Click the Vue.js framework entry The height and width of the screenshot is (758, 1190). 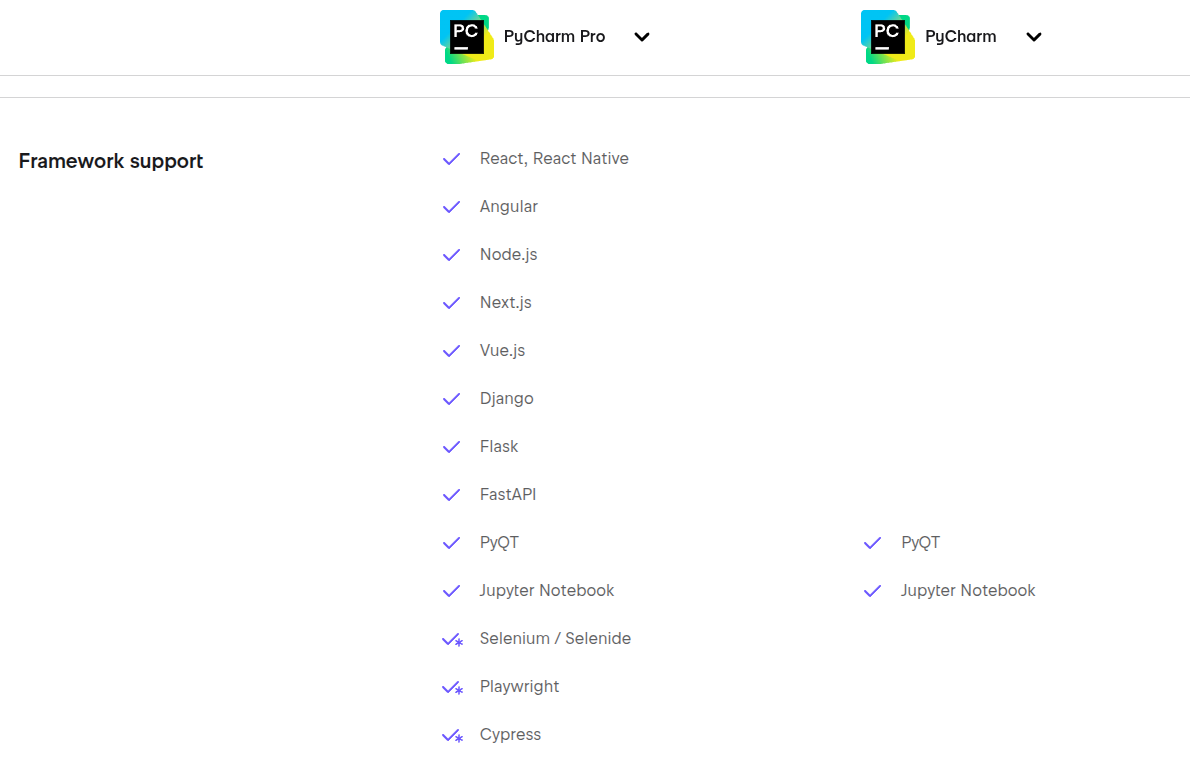click(502, 350)
